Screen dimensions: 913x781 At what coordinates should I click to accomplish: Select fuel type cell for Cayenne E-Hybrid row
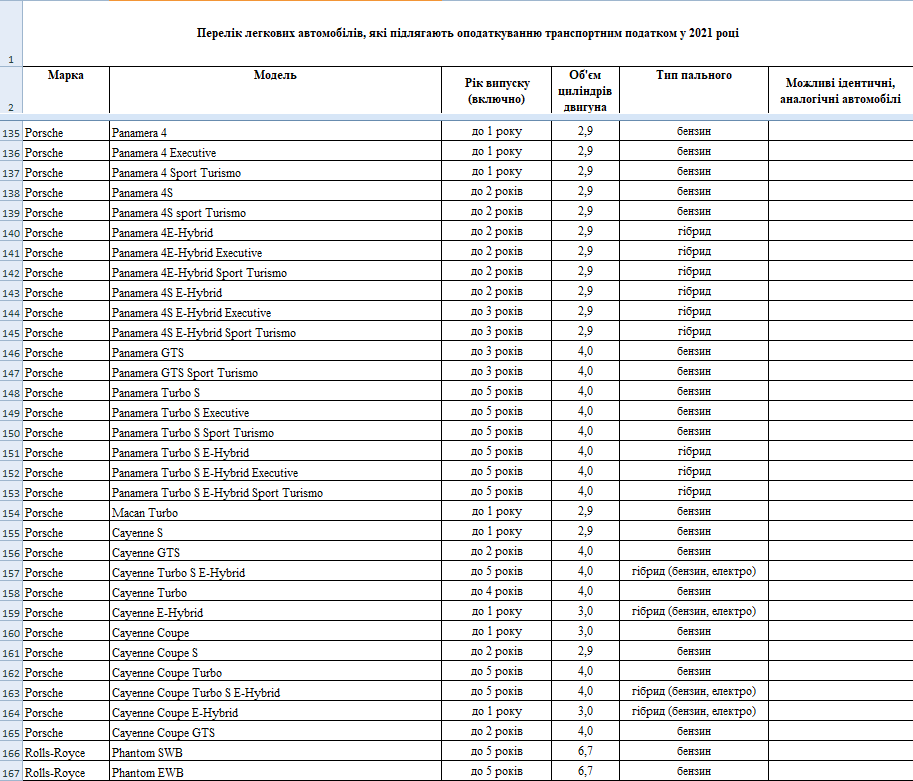tap(694, 612)
